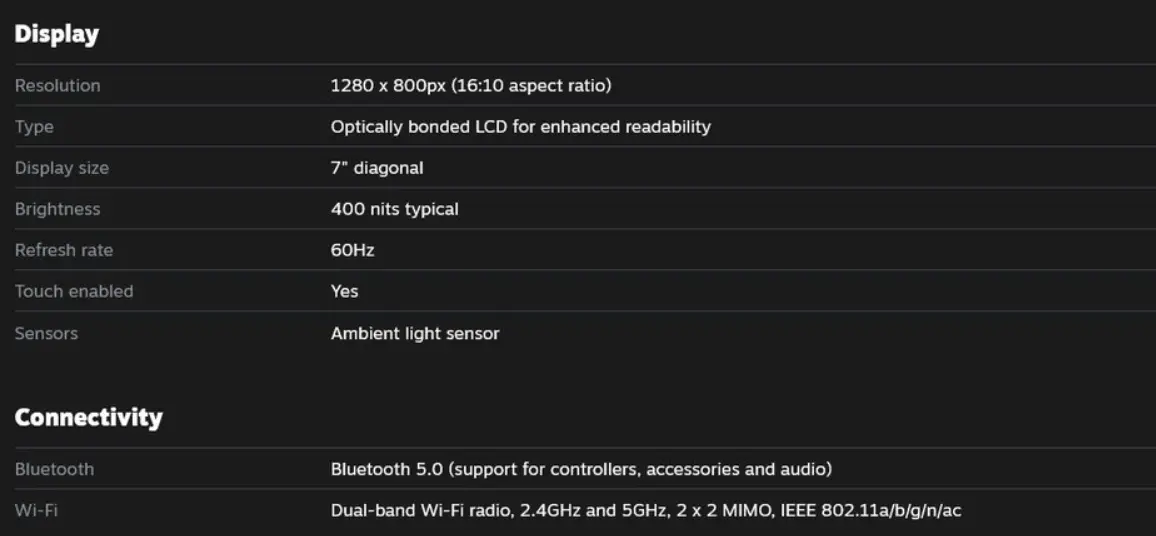This screenshot has width=1156, height=536.
Task: Click the Display section heading
Action: [x=57, y=34]
